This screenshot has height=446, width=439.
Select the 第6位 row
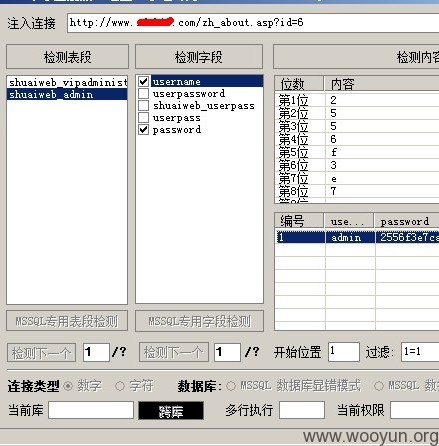point(357,165)
